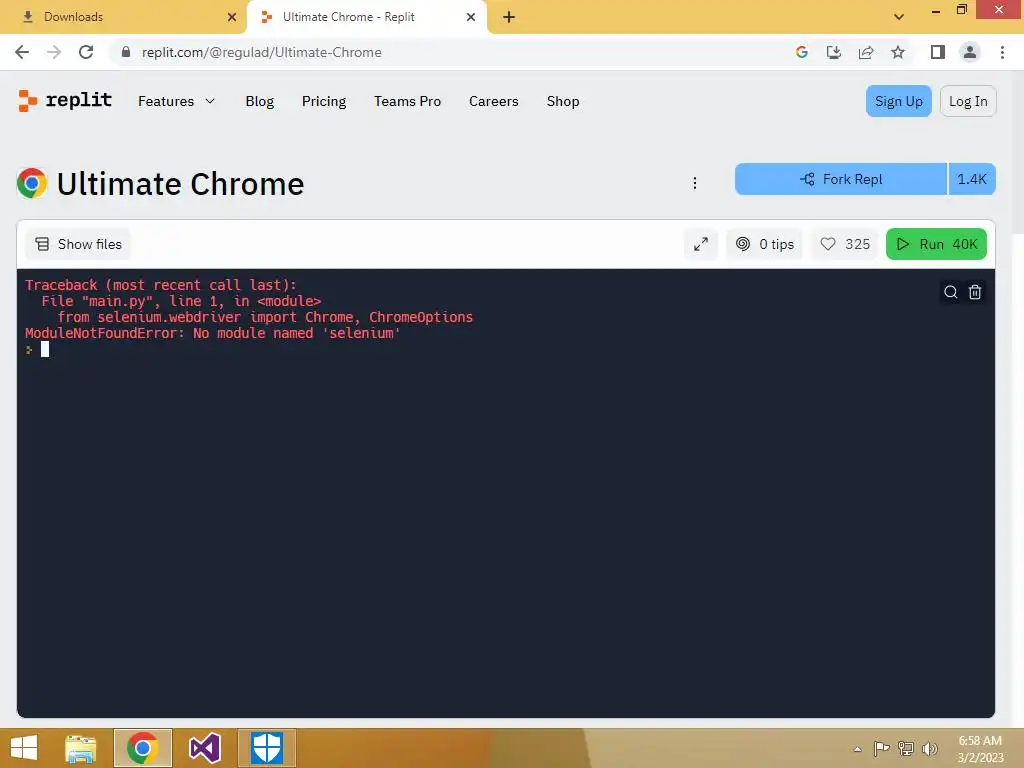Like the repl with 325 hearts
The width and height of the screenshot is (1024, 768).
tap(844, 244)
